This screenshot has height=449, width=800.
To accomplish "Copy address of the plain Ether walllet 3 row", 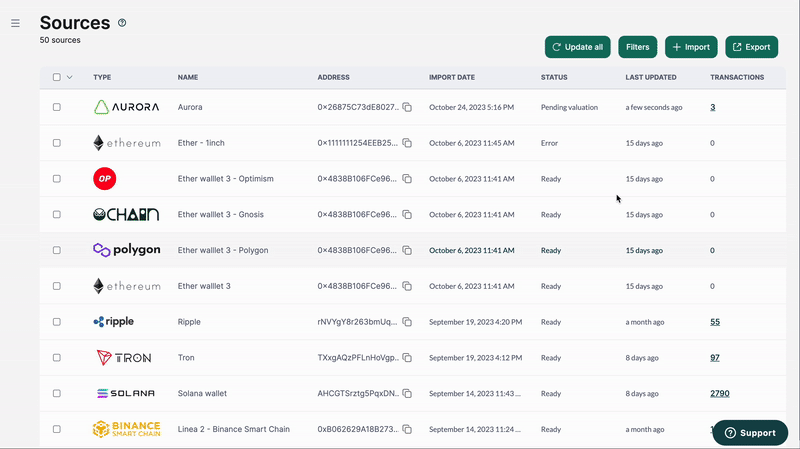I will coord(407,286).
